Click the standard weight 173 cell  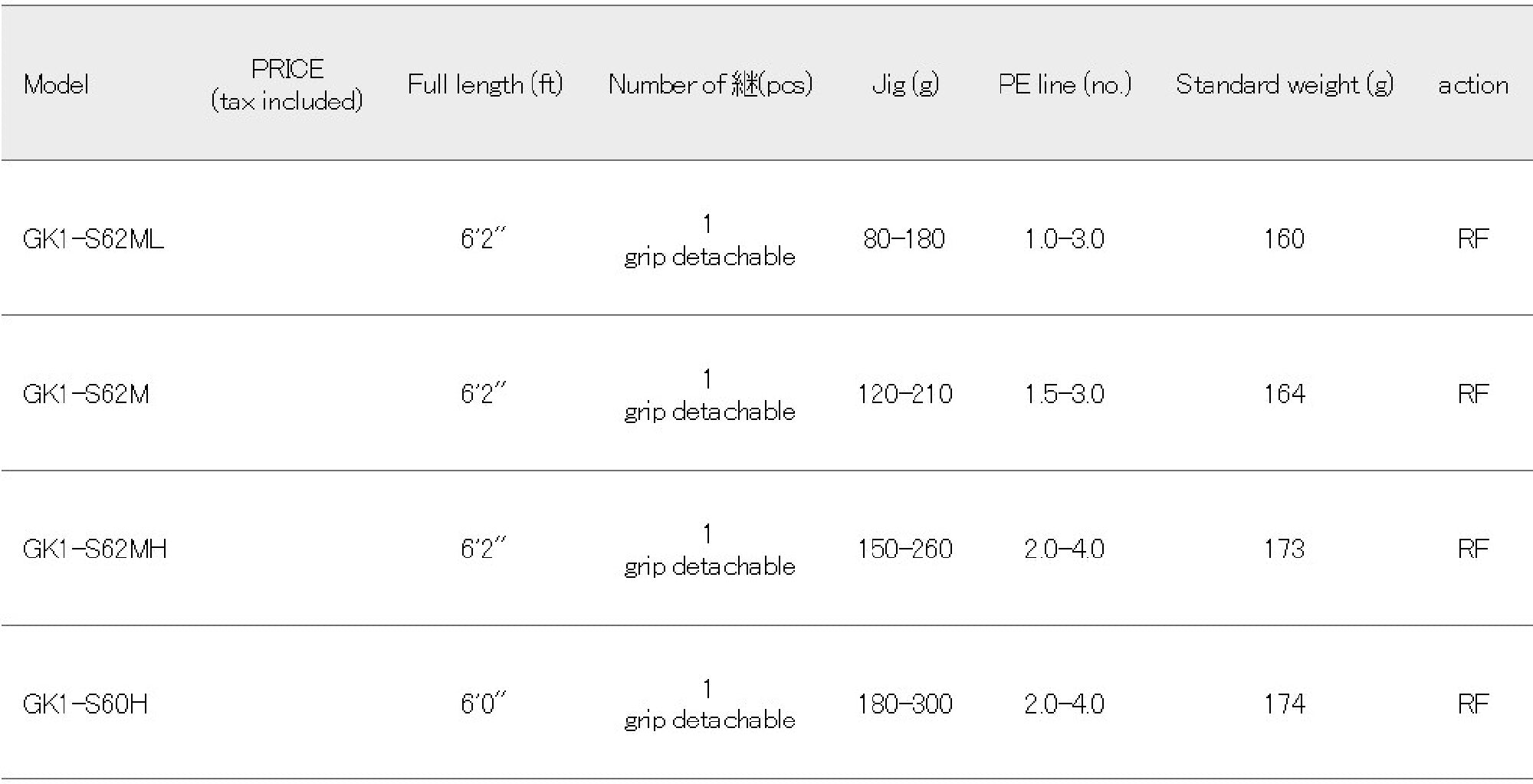(1284, 549)
